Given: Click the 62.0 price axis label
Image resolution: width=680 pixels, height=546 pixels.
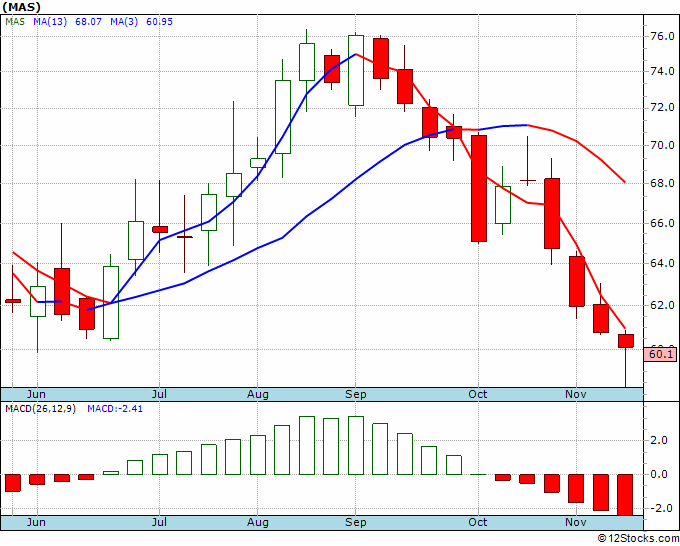Looking at the screenshot, I should pos(662,305).
